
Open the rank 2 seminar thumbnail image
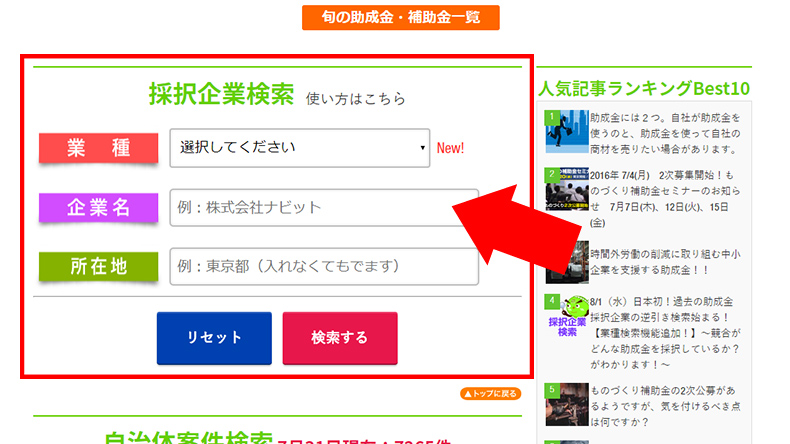(566, 190)
